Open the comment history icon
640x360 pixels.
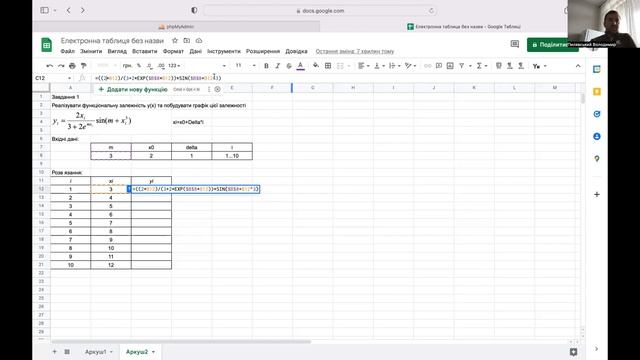point(515,44)
